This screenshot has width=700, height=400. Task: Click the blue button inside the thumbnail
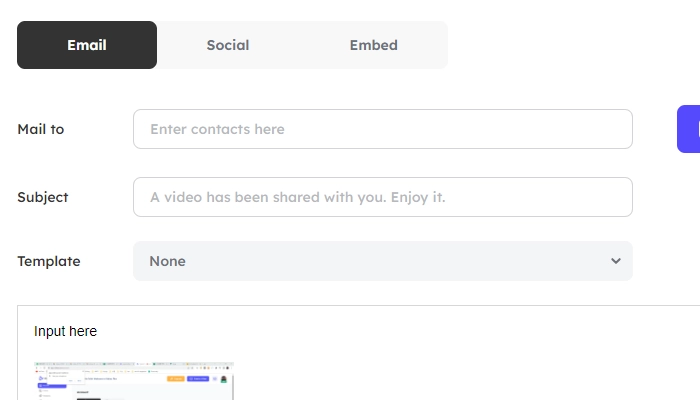click(198, 379)
